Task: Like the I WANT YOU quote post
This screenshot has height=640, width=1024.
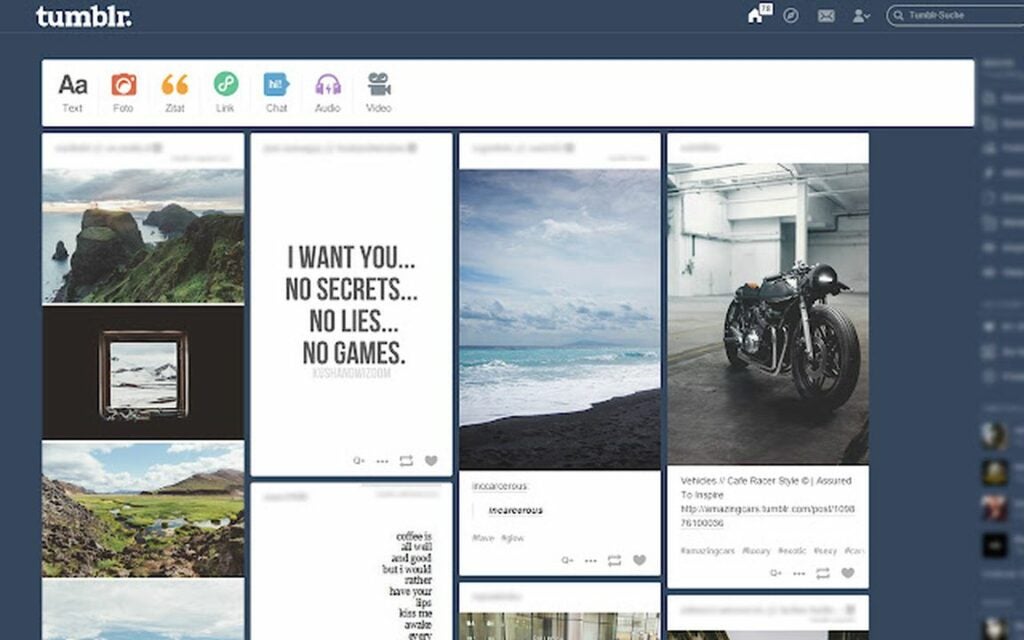Action: [430, 461]
